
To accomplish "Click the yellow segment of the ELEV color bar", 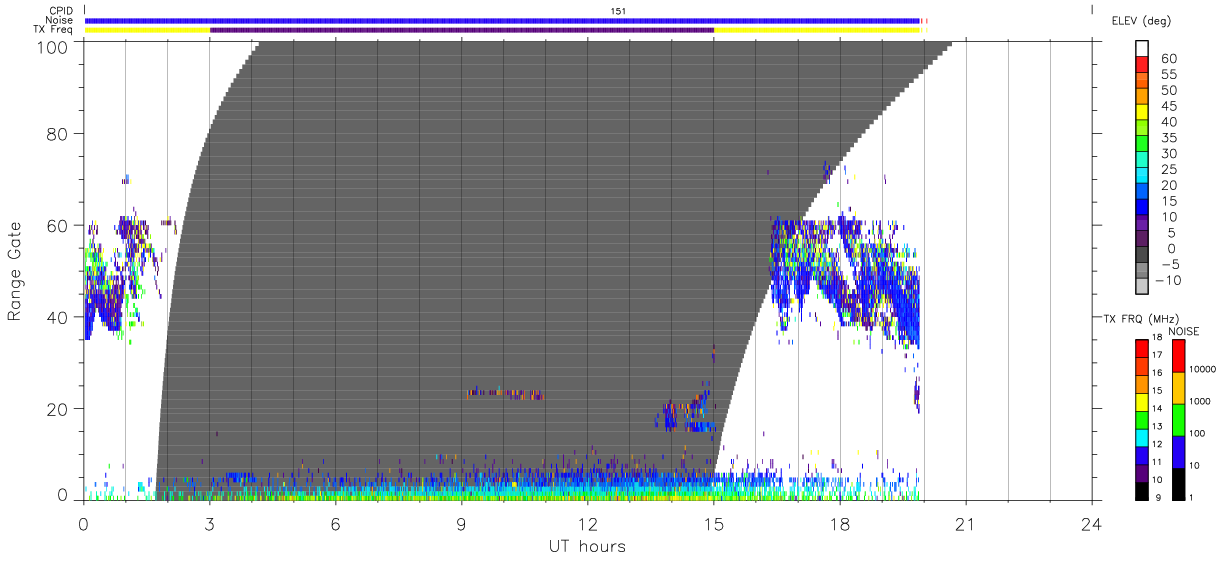I will click(x=1143, y=113).
